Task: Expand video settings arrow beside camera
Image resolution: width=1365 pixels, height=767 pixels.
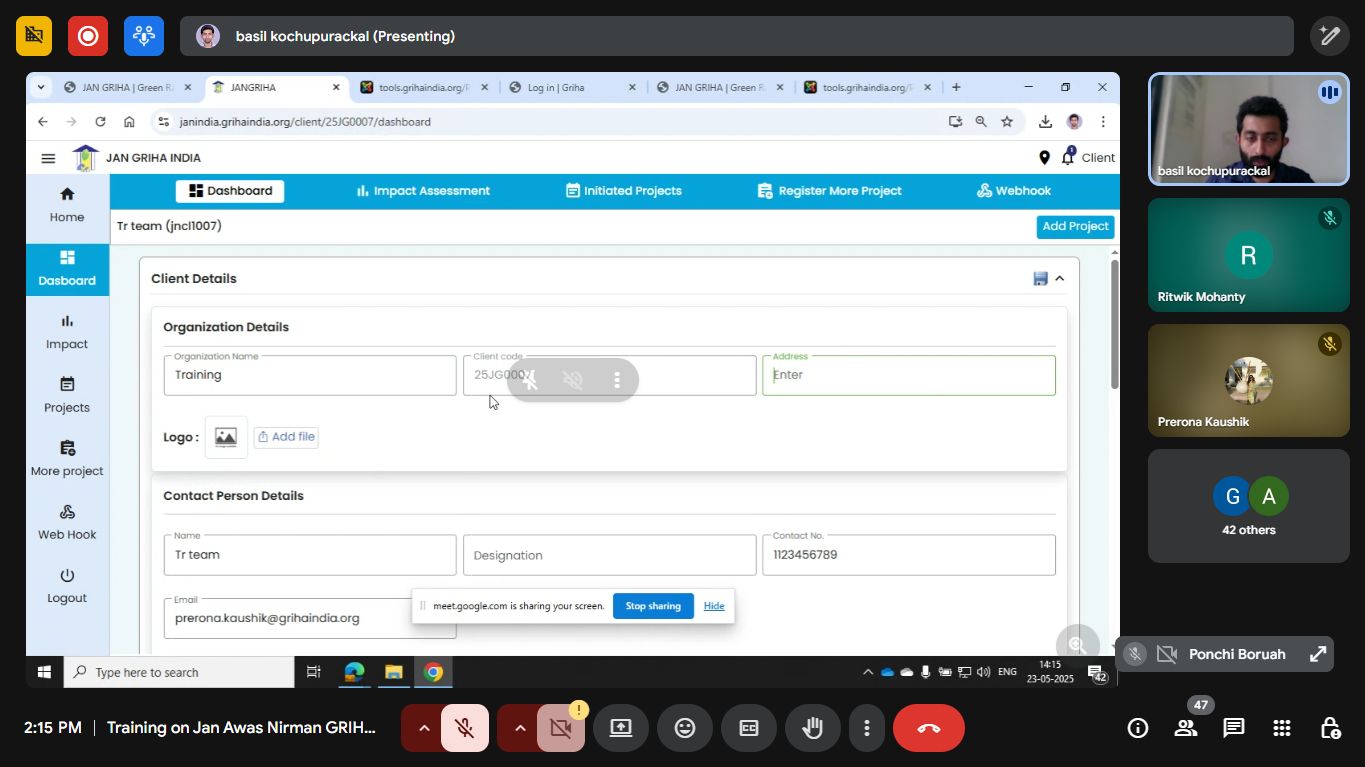Action: [520, 728]
